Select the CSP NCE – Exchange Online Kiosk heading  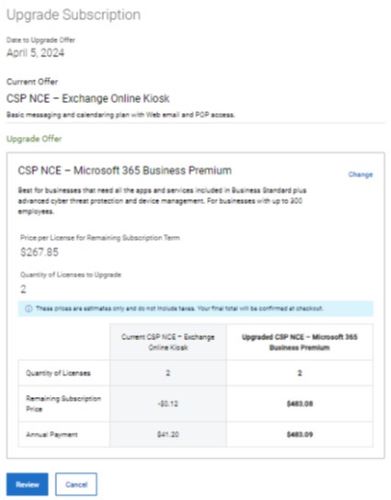coord(88,98)
